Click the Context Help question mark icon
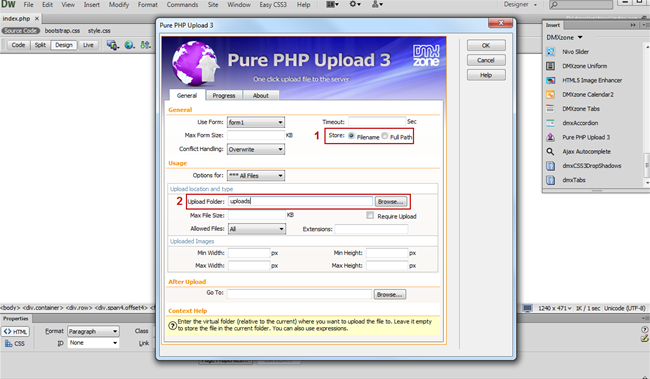The image size is (650, 379). click(172, 326)
